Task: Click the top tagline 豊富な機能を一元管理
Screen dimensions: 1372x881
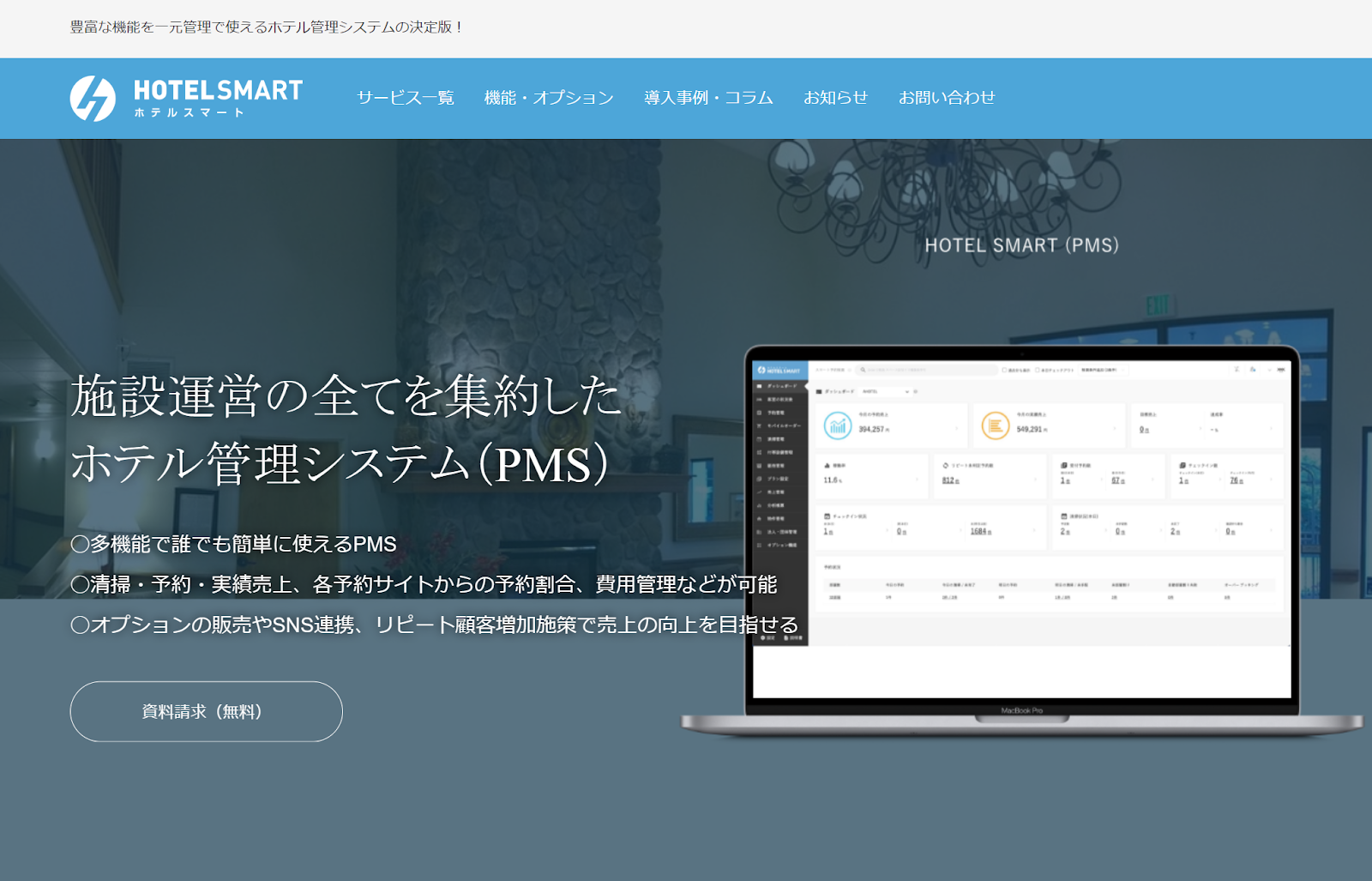Action: pos(267,27)
